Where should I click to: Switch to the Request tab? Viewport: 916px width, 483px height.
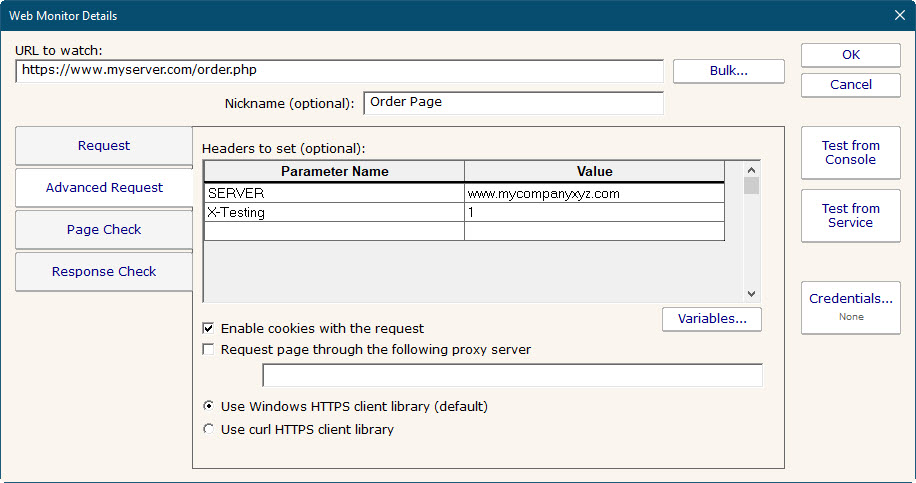pyautogui.click(x=104, y=146)
